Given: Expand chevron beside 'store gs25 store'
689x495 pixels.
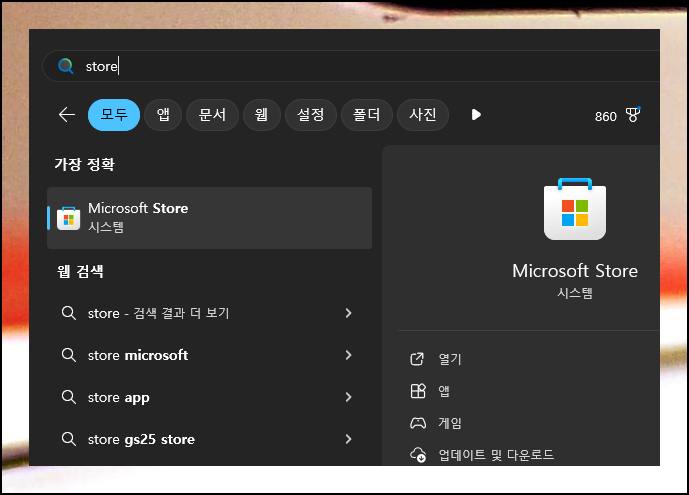Looking at the screenshot, I should point(348,439).
